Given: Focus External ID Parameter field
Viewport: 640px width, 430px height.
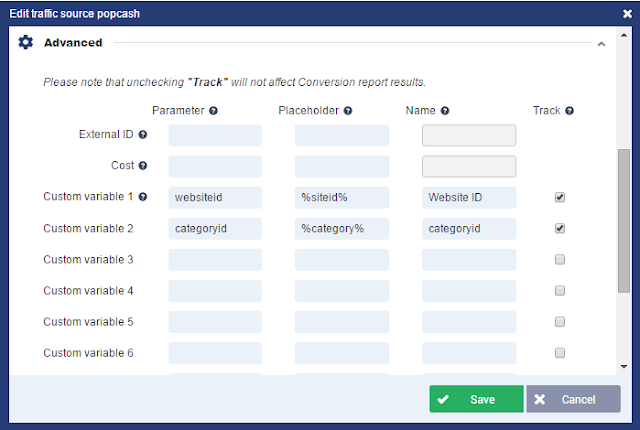Looking at the screenshot, I should [x=215, y=135].
